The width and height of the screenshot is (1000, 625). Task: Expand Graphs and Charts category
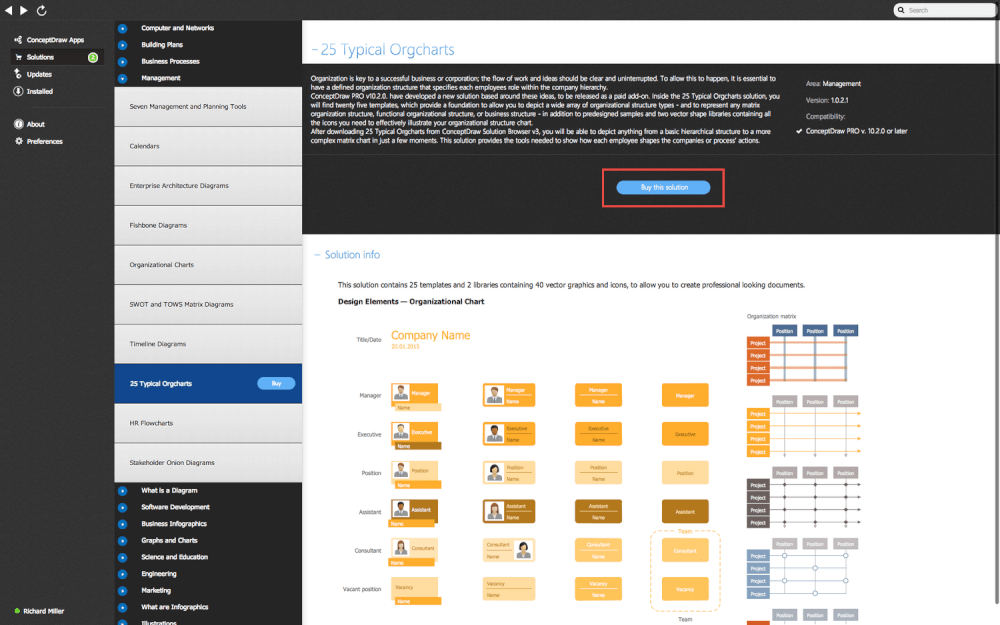click(x=122, y=541)
